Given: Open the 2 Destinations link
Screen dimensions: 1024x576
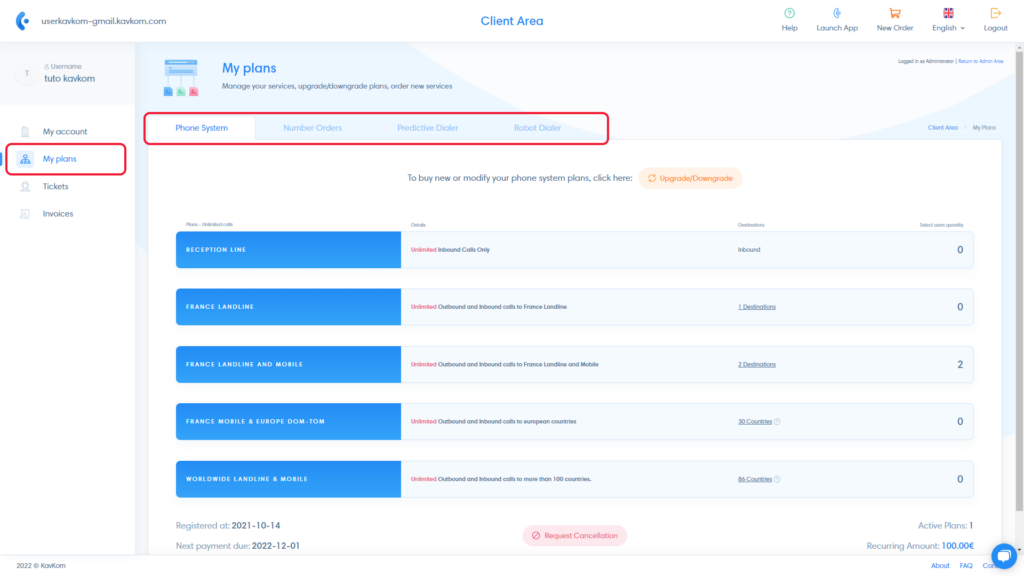Looking at the screenshot, I should (x=757, y=364).
